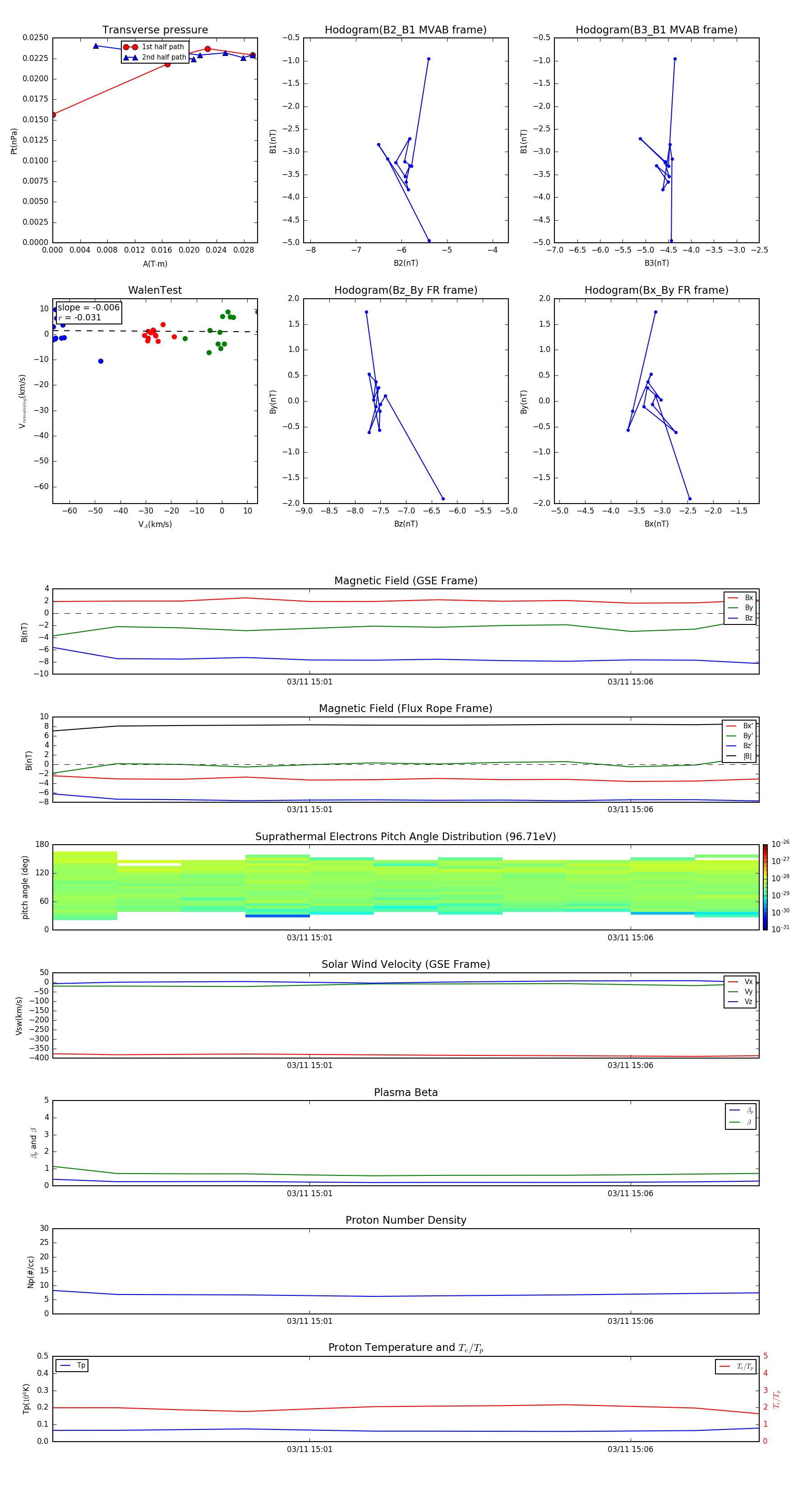Click the 'pitch angle (deg)' axis label
This screenshot has width=812, height=1489.
coord(25,887)
